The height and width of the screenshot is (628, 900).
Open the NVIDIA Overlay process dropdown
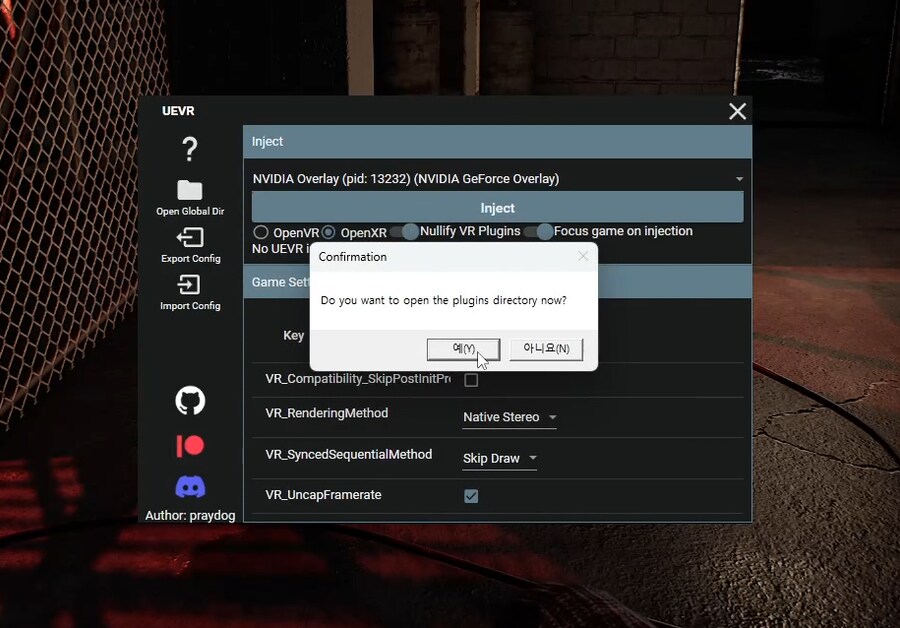coord(739,177)
